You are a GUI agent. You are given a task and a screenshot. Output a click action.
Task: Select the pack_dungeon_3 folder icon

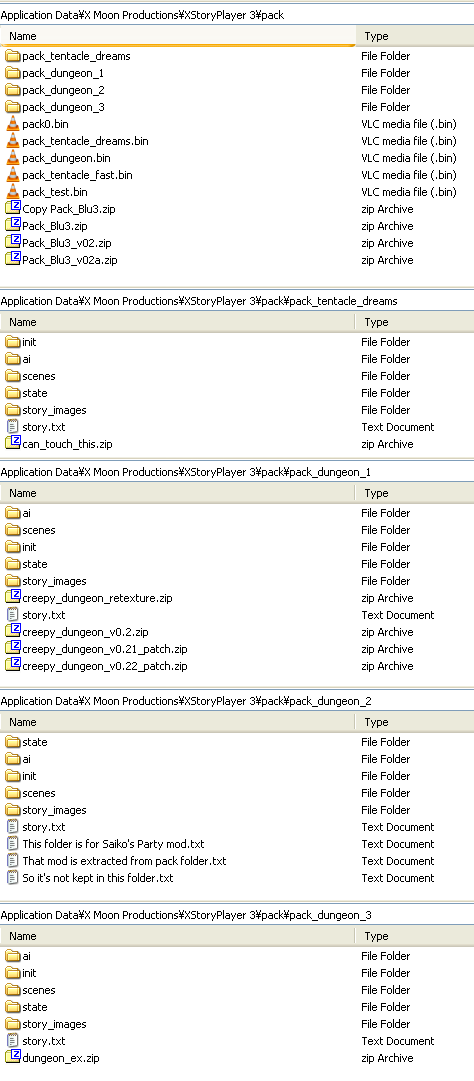[12, 107]
